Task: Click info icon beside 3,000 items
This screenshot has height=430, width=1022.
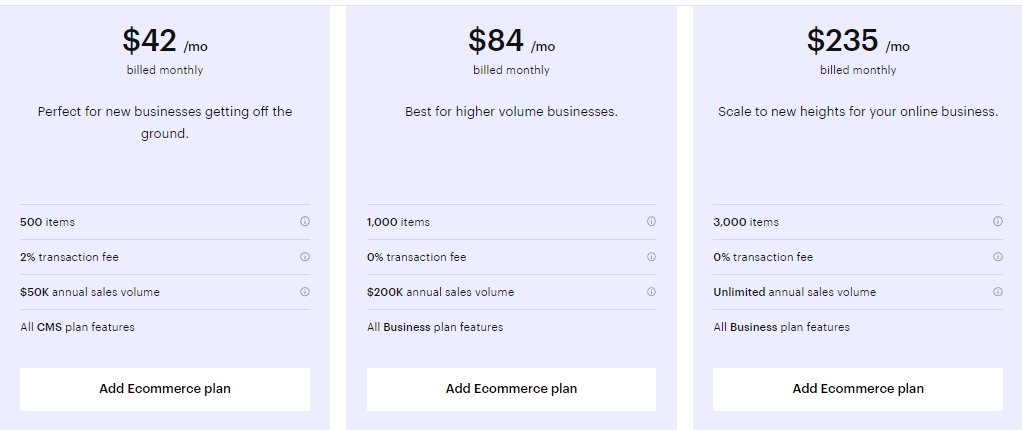Action: 998,222
